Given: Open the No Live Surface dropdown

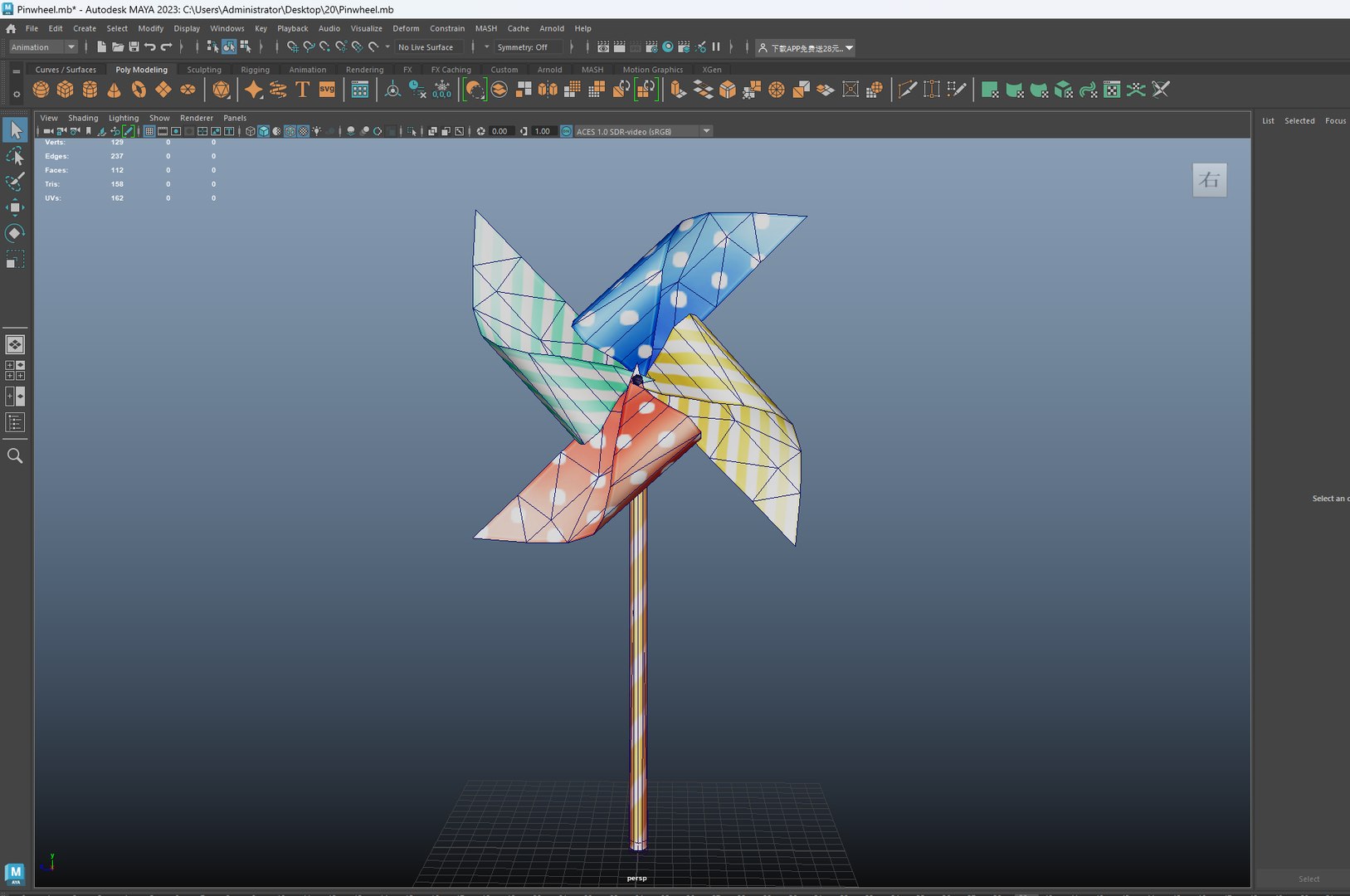Looking at the screenshot, I should [x=429, y=47].
